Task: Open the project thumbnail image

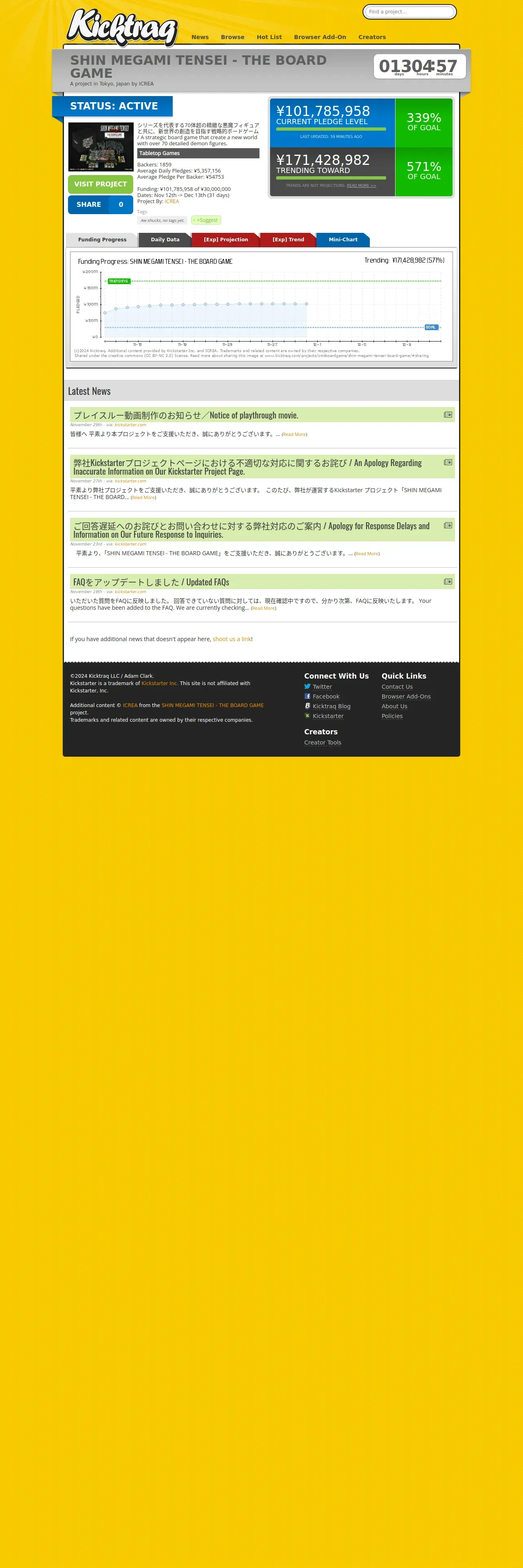Action: 101,147
